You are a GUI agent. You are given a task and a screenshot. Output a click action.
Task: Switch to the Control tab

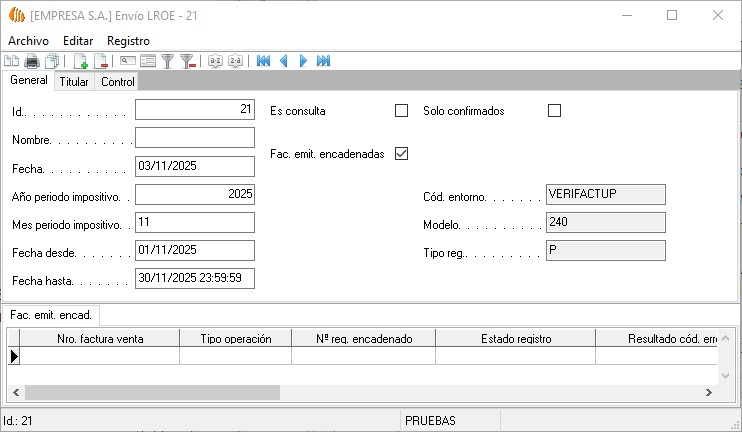[118, 82]
